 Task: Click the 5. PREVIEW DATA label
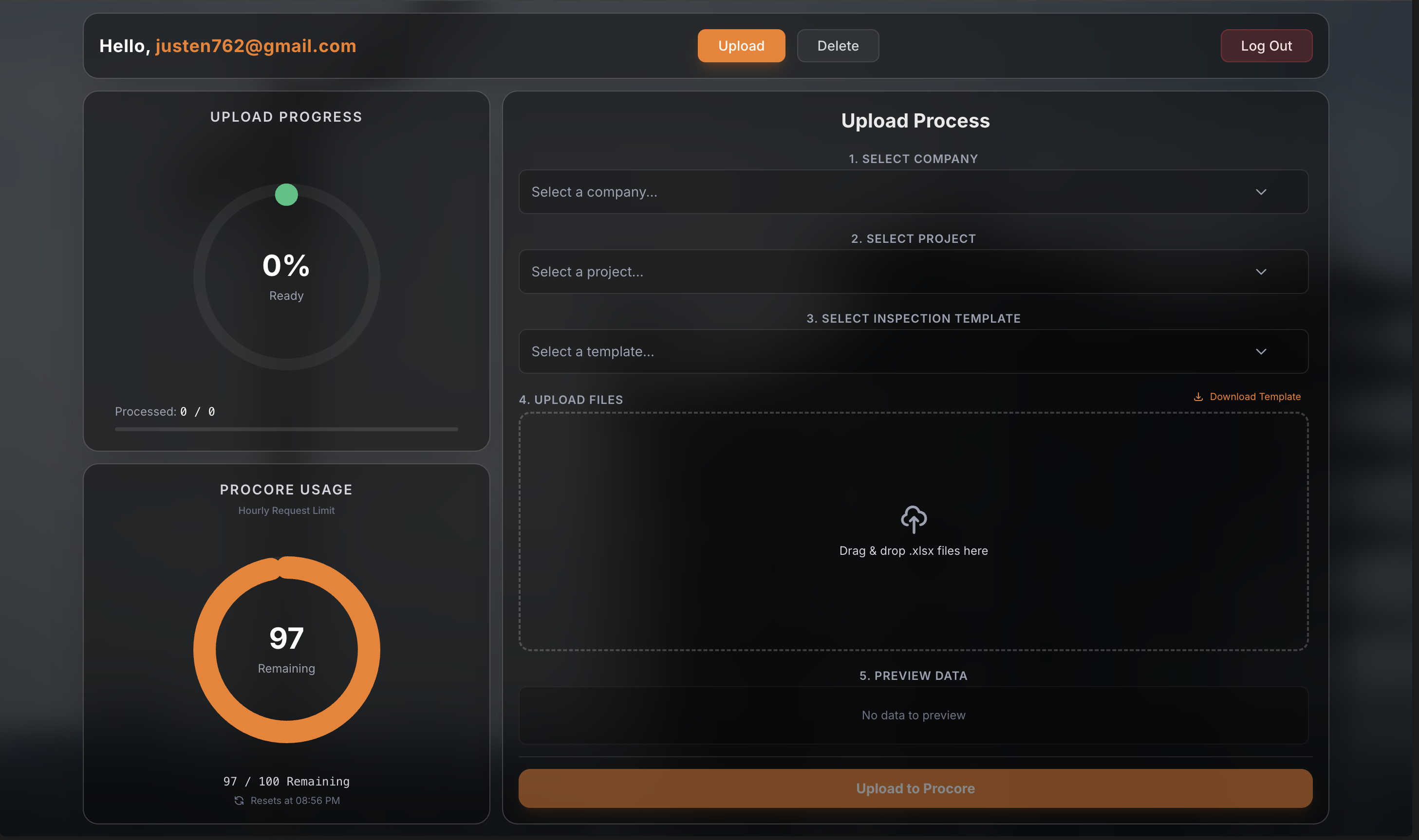pyautogui.click(x=914, y=676)
